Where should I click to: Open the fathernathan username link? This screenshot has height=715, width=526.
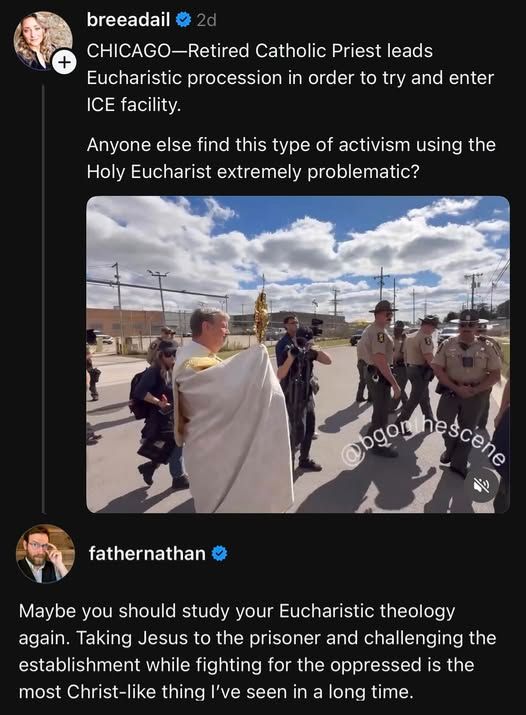coord(147,553)
